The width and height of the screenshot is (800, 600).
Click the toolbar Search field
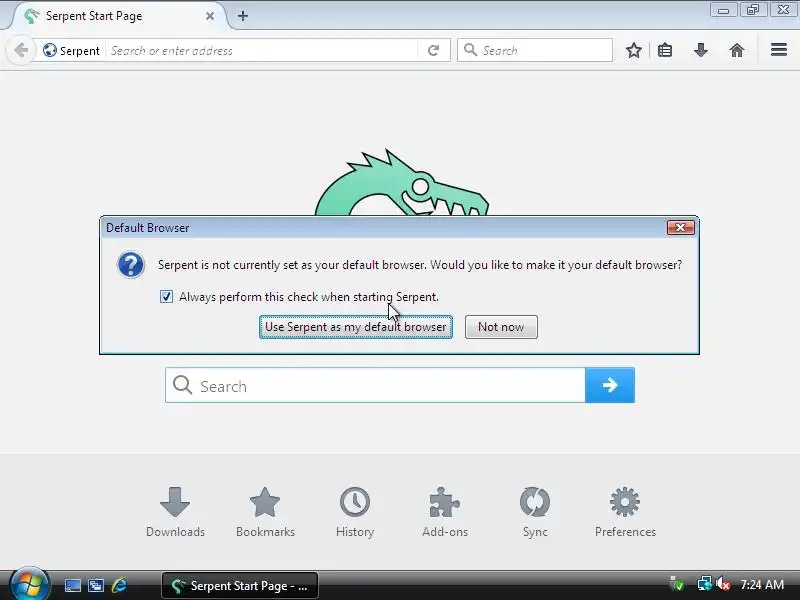tap(535, 50)
